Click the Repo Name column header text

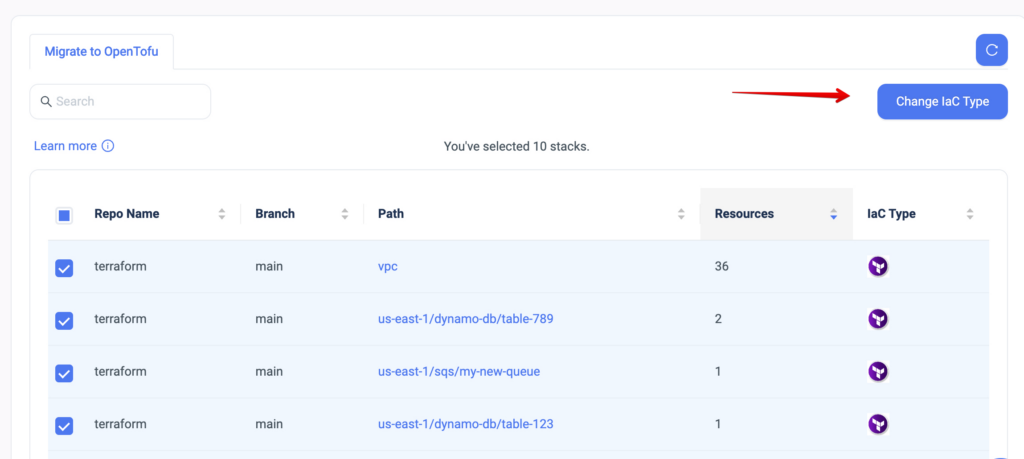tap(127, 214)
